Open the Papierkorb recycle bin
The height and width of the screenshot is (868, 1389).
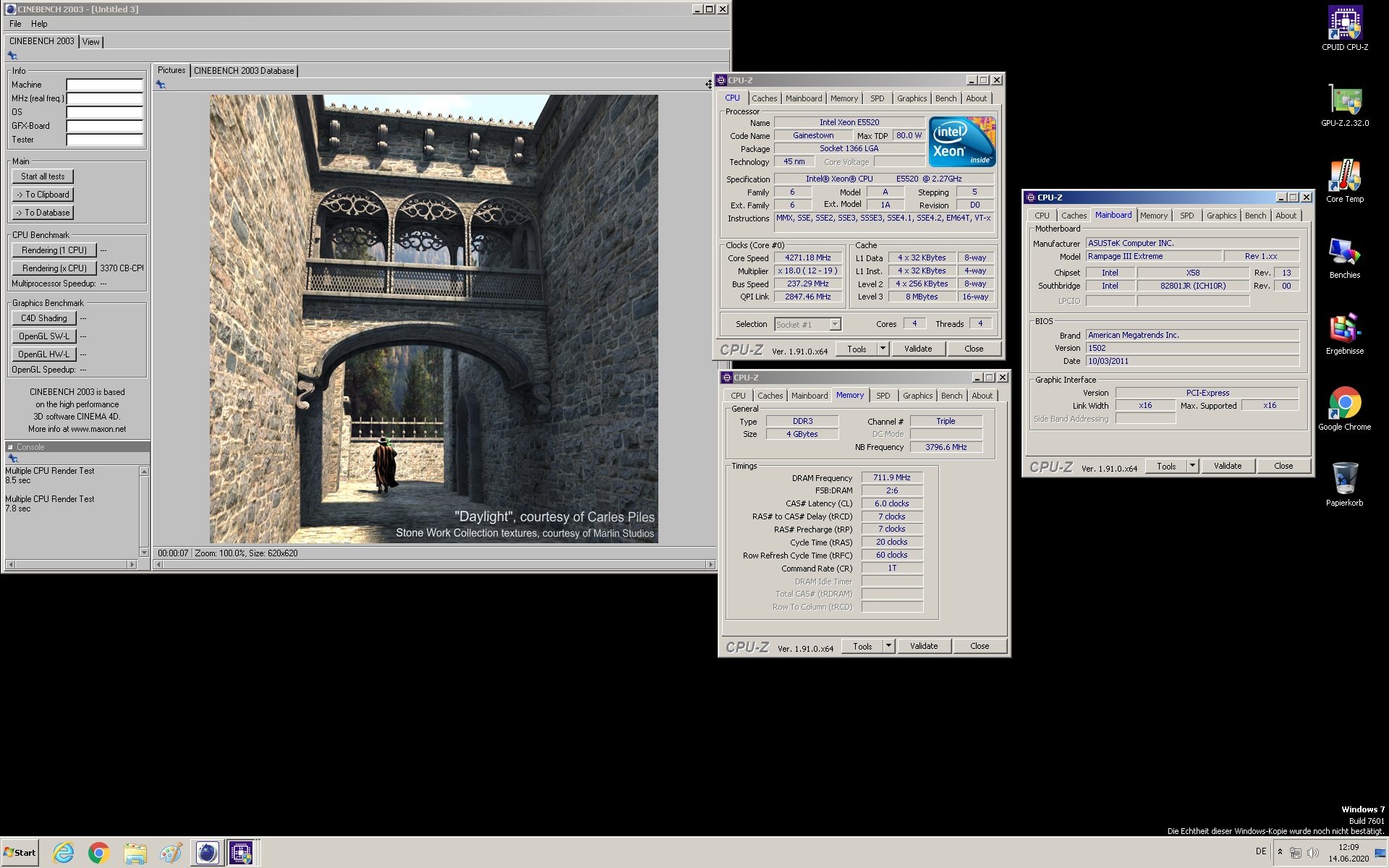tap(1344, 485)
